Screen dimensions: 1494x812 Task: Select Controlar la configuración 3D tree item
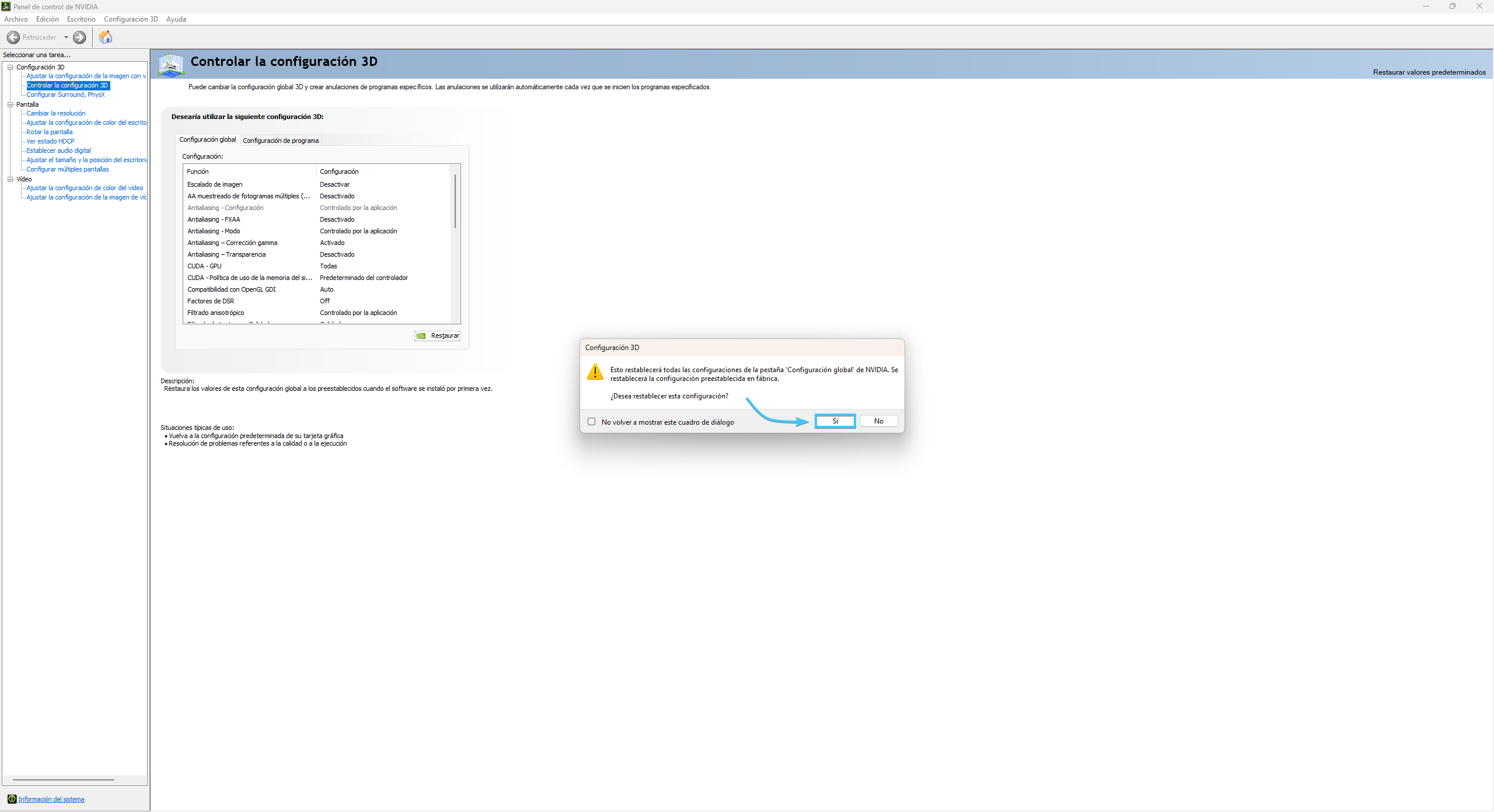click(x=67, y=85)
